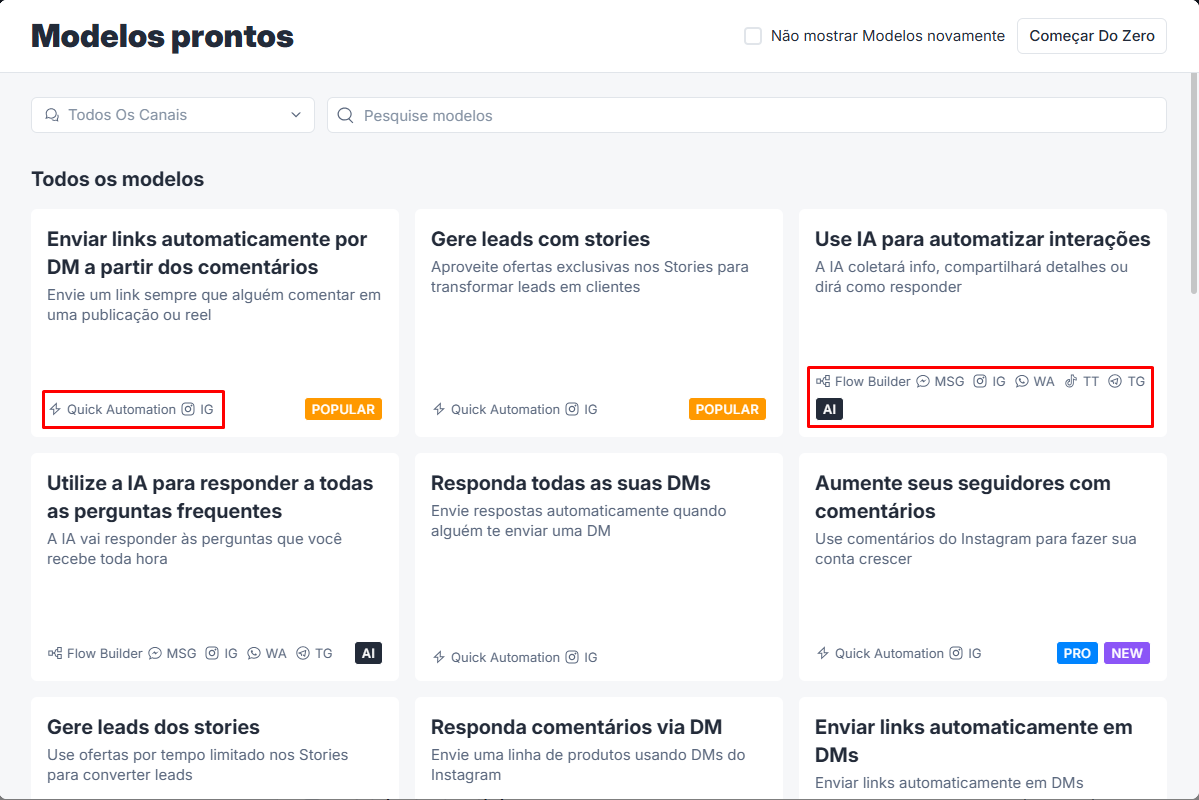Viewport: 1199px width, 800px height.
Task: Click Flow Builder icon on 'Use IA para automatizar' card
Action: point(823,381)
